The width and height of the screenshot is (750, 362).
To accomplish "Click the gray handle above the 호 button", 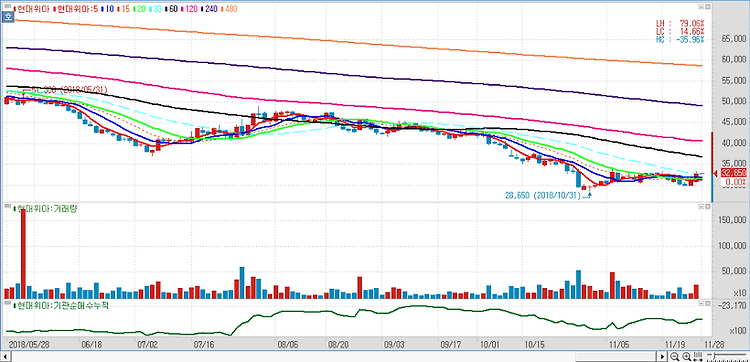I will click(x=8, y=7).
